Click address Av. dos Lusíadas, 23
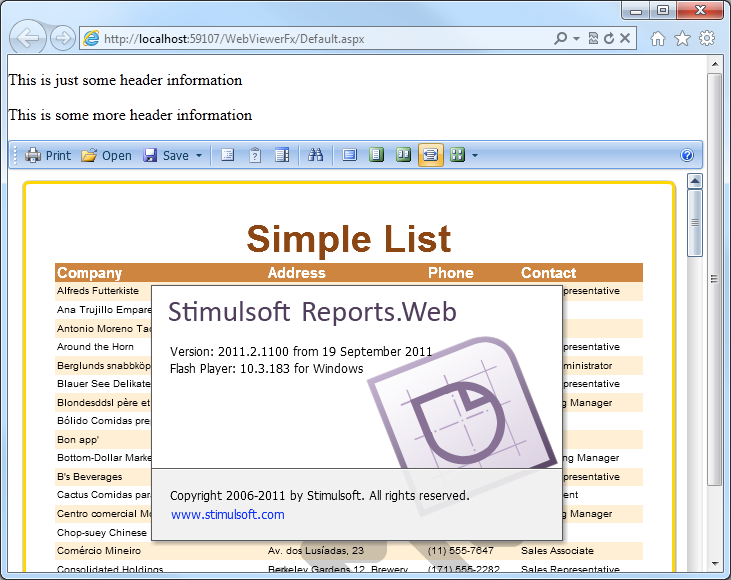This screenshot has width=731, height=580. coord(316,551)
